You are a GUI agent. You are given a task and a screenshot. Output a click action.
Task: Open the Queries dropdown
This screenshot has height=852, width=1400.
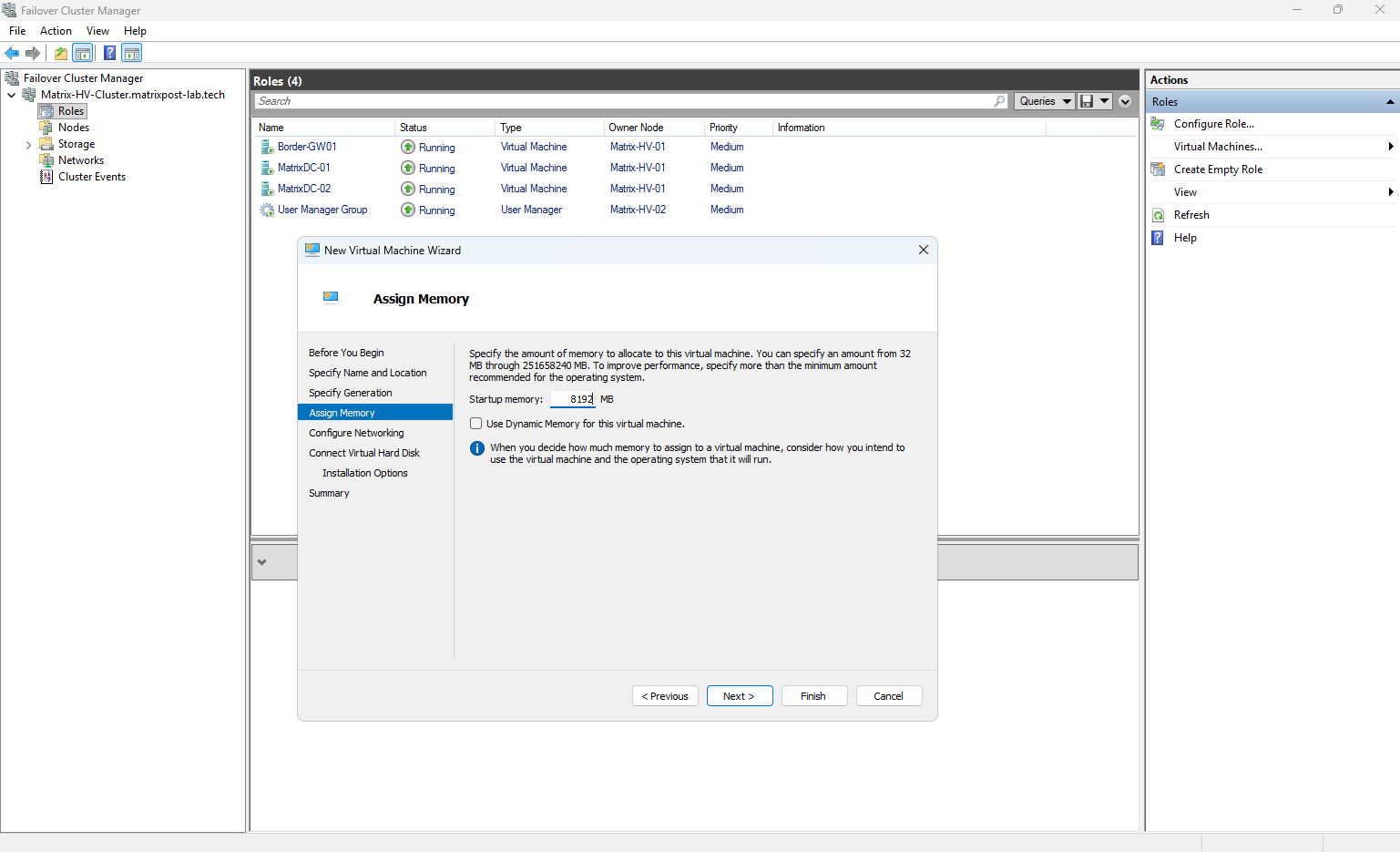(x=1045, y=101)
